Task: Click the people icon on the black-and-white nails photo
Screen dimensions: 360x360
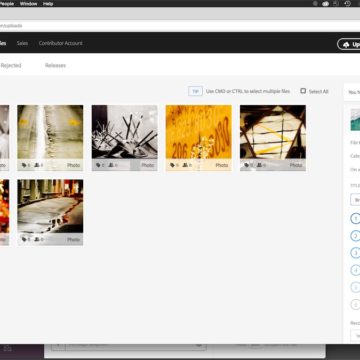Action: tap(111, 165)
